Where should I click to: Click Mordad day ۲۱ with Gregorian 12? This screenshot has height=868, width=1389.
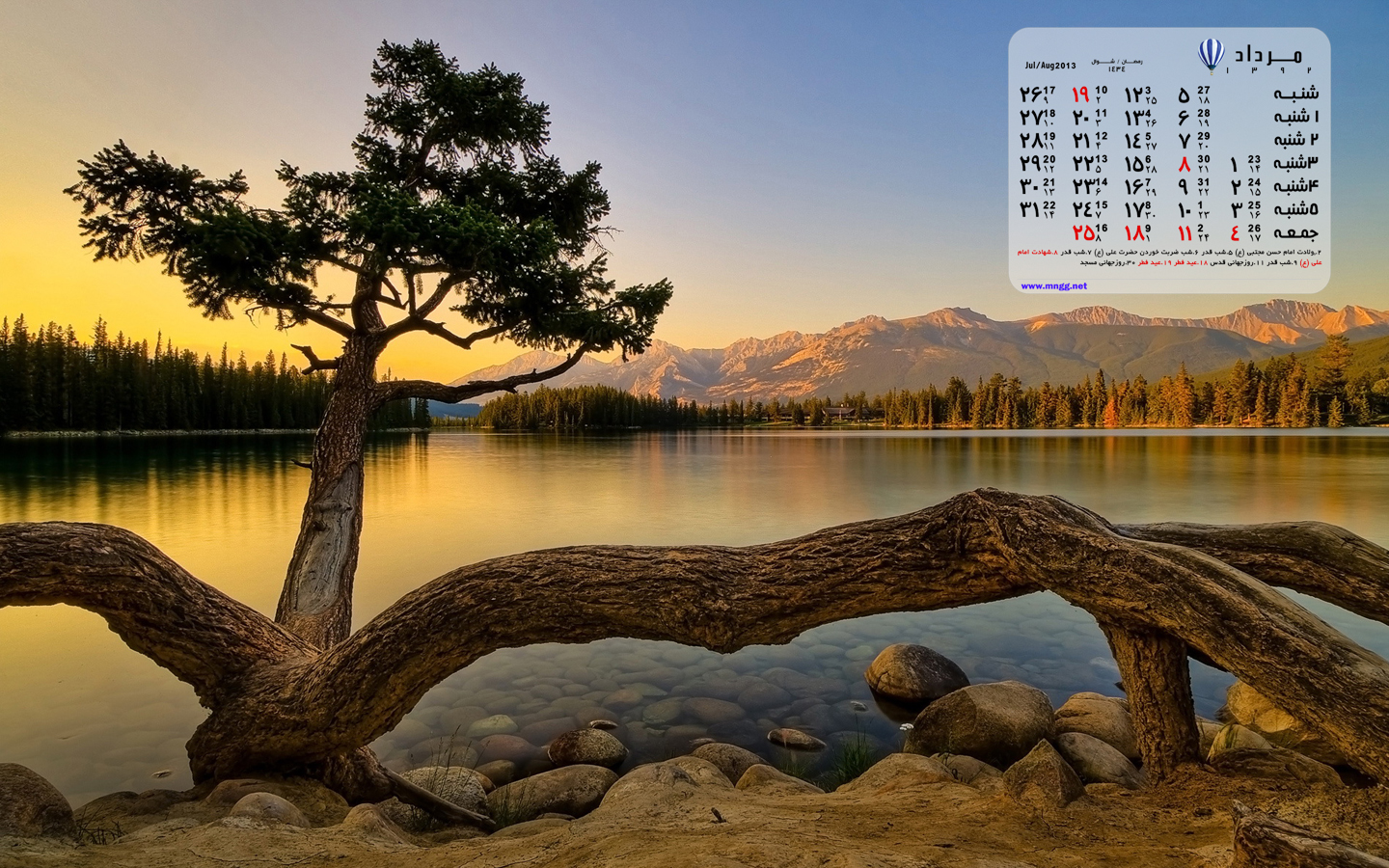click(x=1089, y=141)
